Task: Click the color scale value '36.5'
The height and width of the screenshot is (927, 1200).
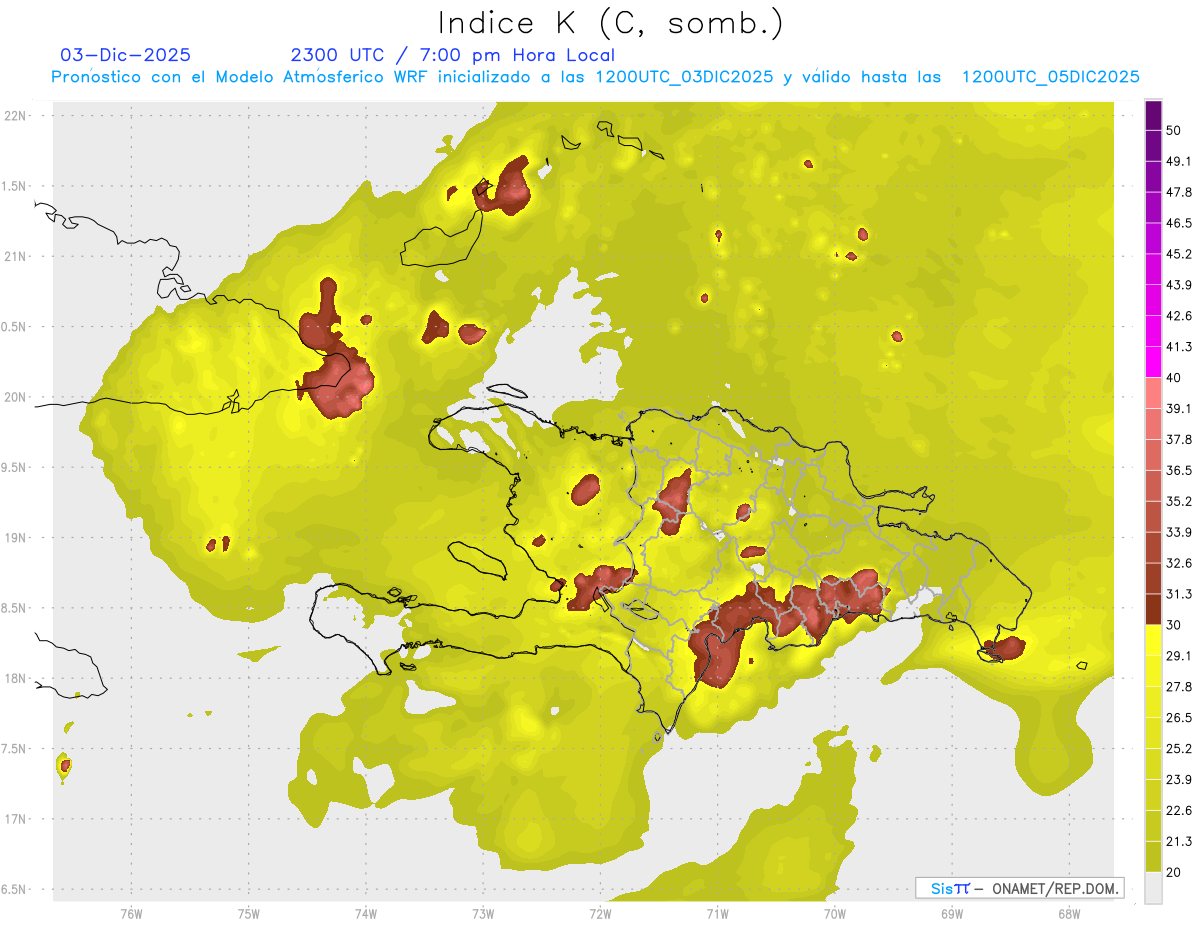Action: coord(1179,470)
